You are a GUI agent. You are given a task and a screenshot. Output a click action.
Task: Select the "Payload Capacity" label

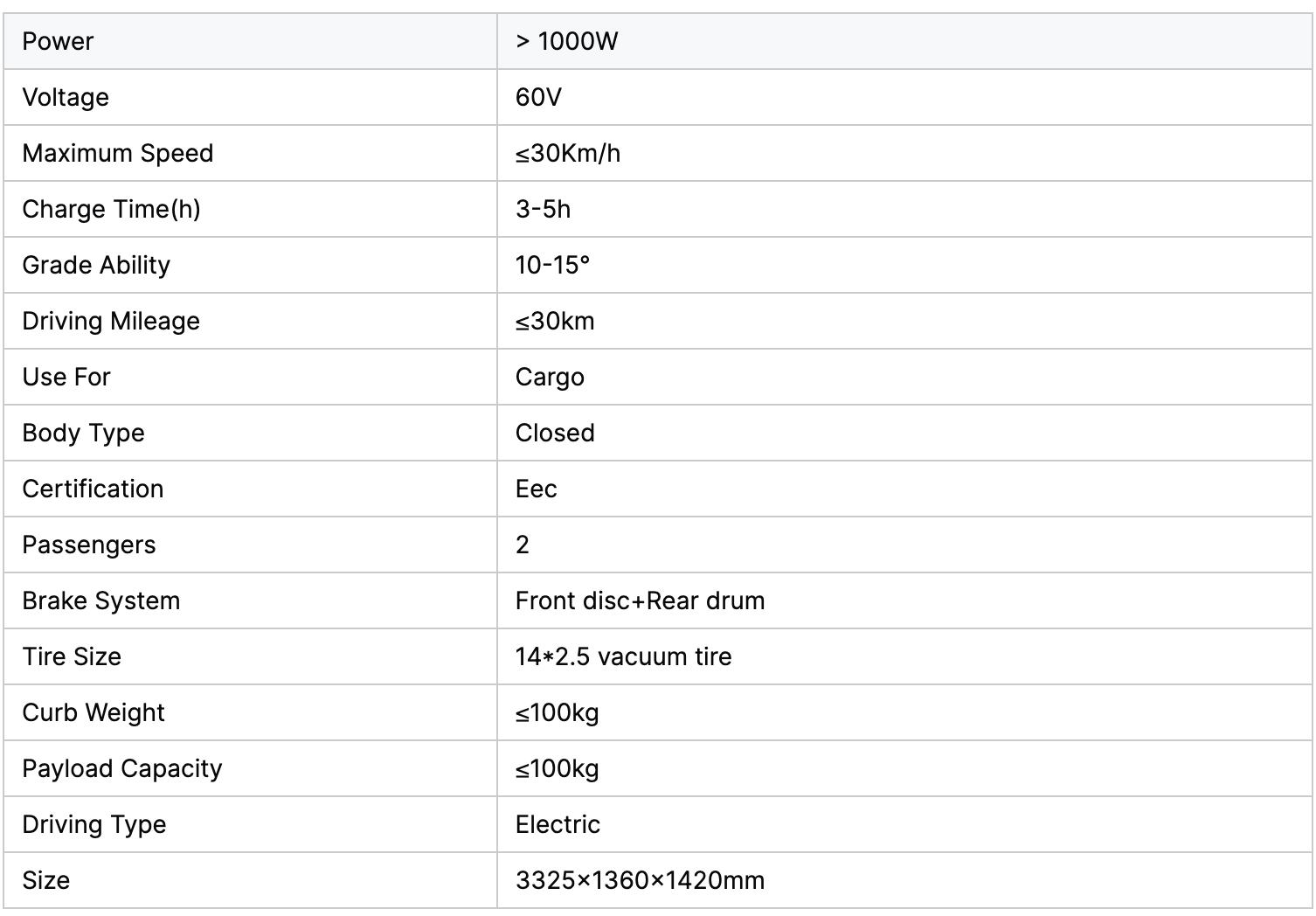pyautogui.click(x=122, y=768)
